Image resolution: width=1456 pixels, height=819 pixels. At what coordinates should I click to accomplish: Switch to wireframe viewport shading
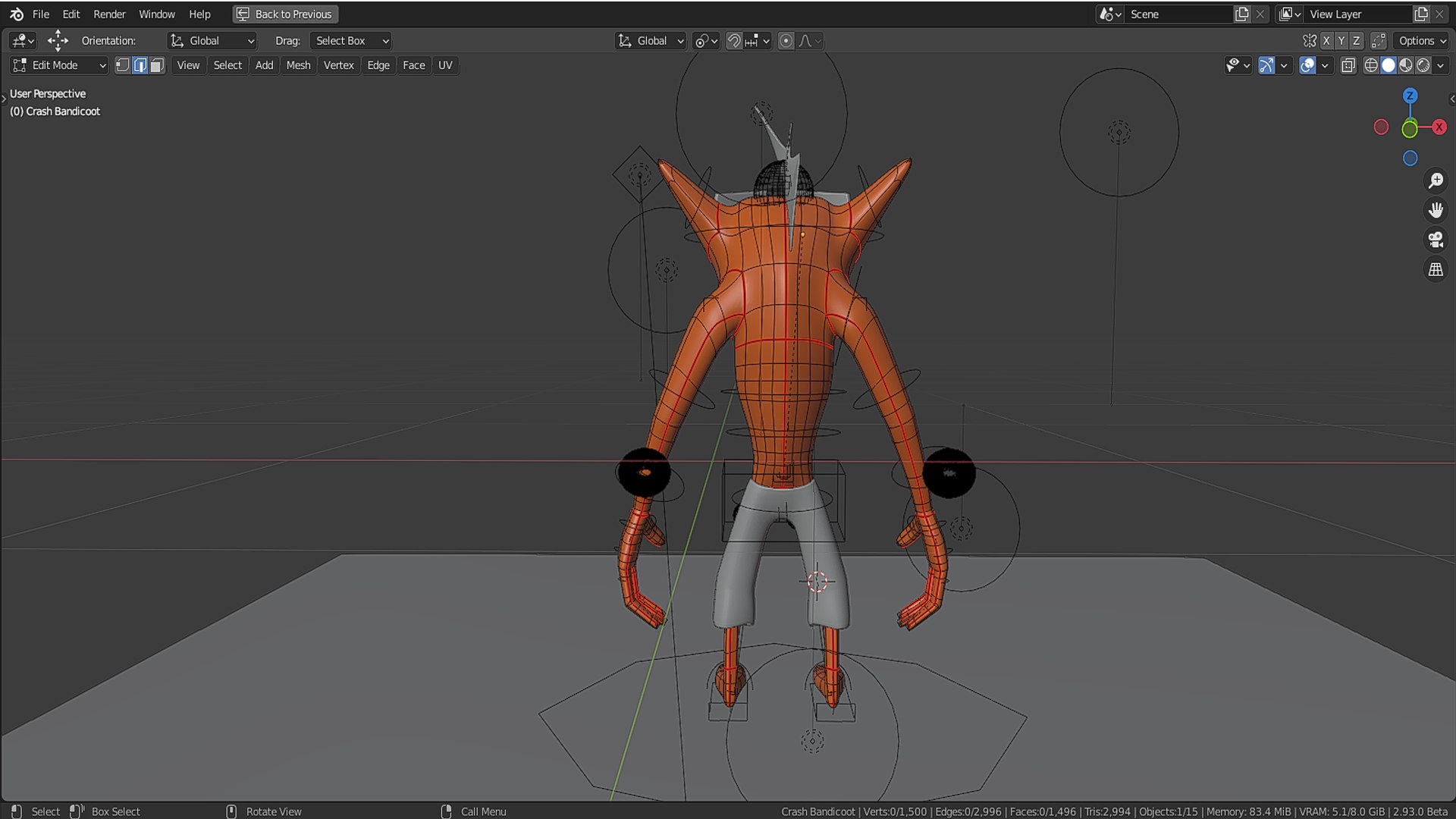[1371, 65]
